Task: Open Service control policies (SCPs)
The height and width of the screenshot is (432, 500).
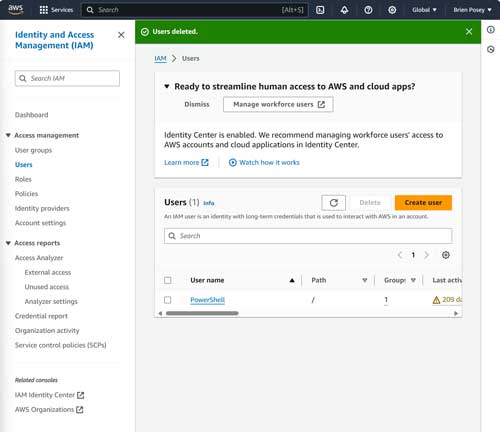Action: coord(61,345)
